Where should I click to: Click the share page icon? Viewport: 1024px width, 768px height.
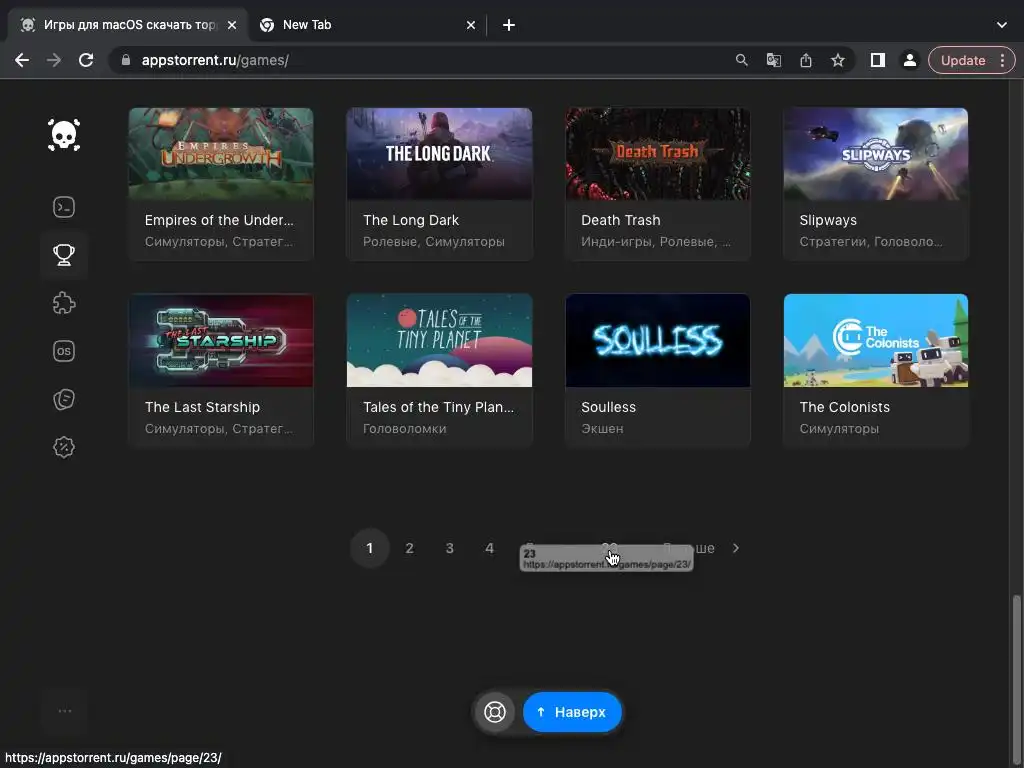coord(806,60)
